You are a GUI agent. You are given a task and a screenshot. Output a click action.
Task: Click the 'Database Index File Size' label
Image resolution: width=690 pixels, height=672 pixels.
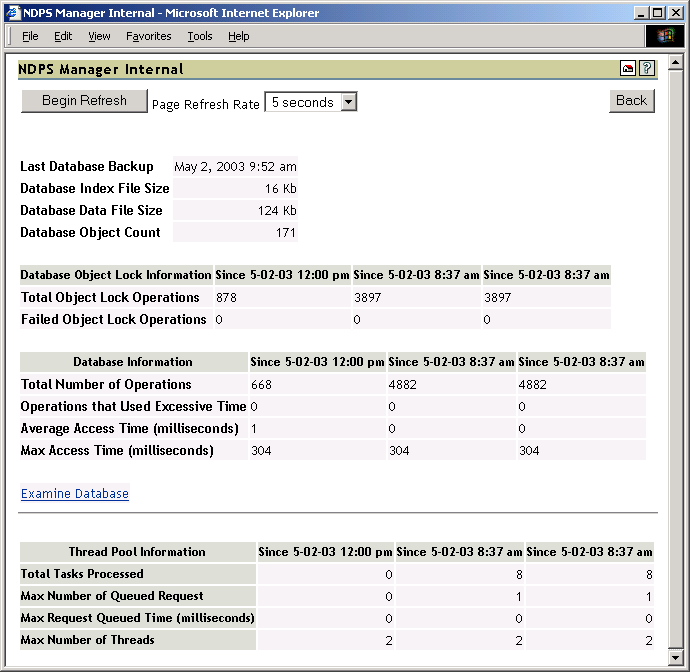95,188
